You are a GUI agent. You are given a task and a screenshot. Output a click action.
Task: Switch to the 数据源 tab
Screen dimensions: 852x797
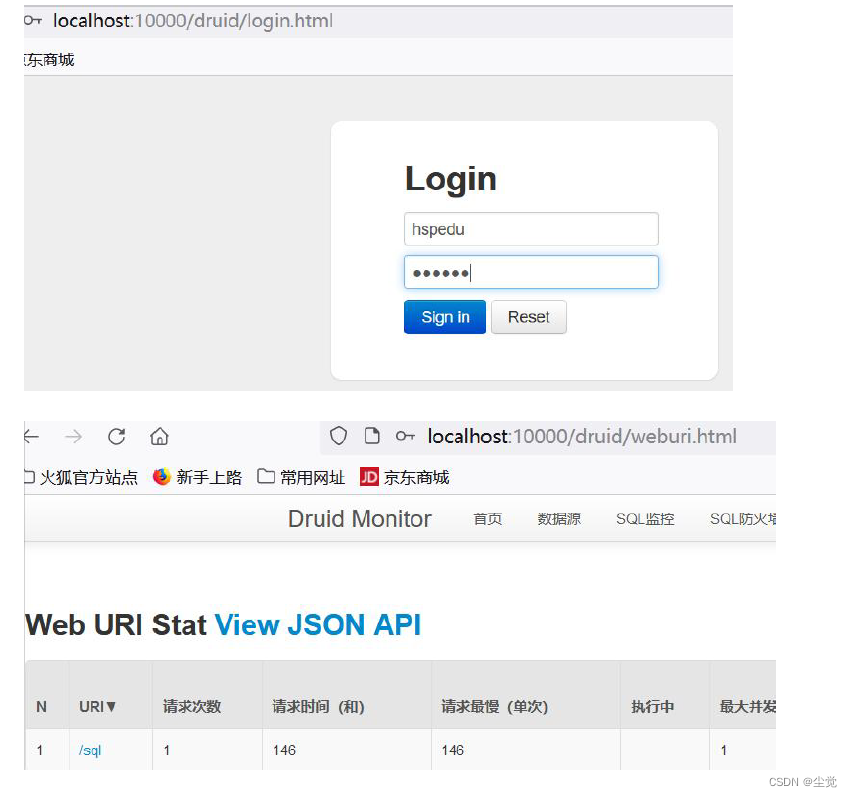pyautogui.click(x=558, y=519)
